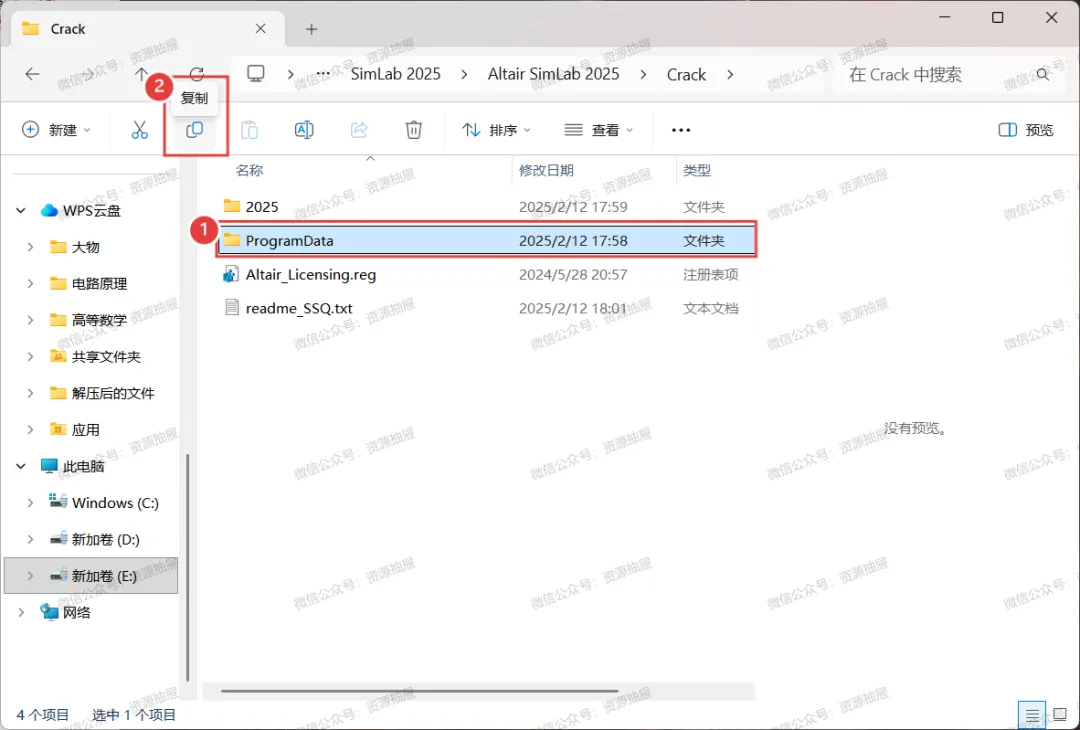
Task: Open the three-dot See more menu
Action: pos(681,130)
